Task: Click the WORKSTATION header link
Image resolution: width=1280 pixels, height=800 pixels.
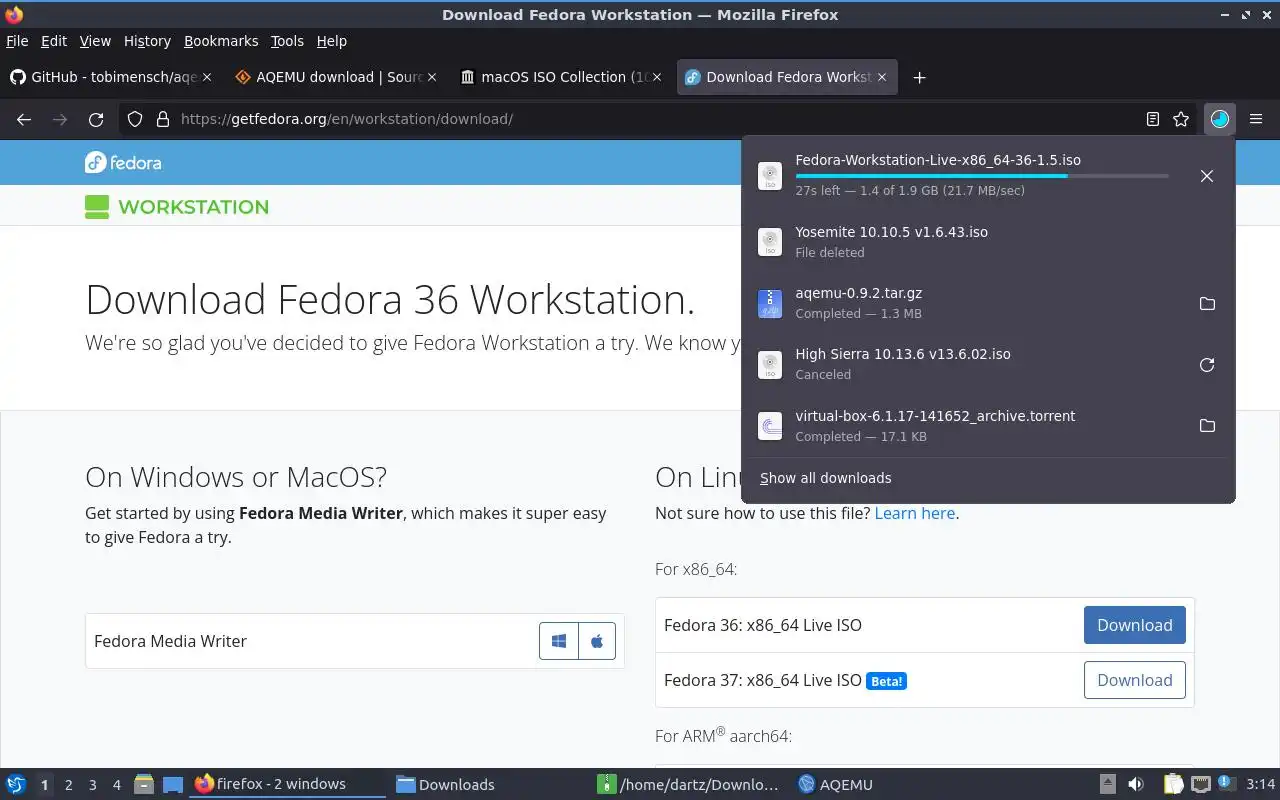Action: [x=177, y=207]
